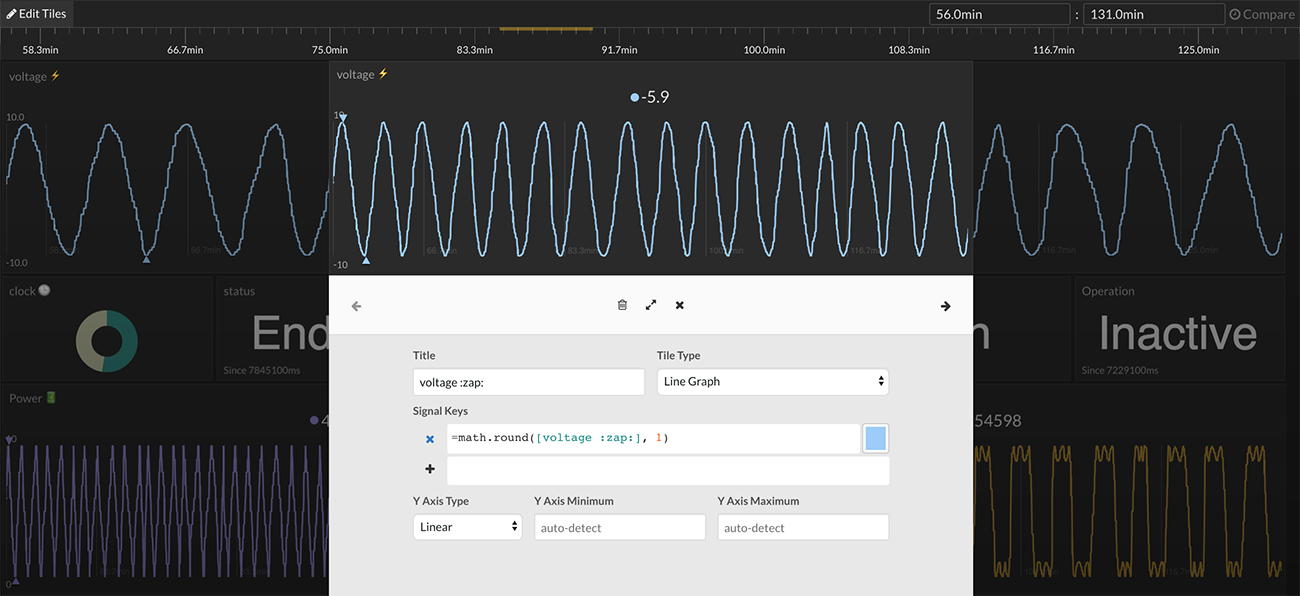Click the Edit Tiles button

click(36, 14)
